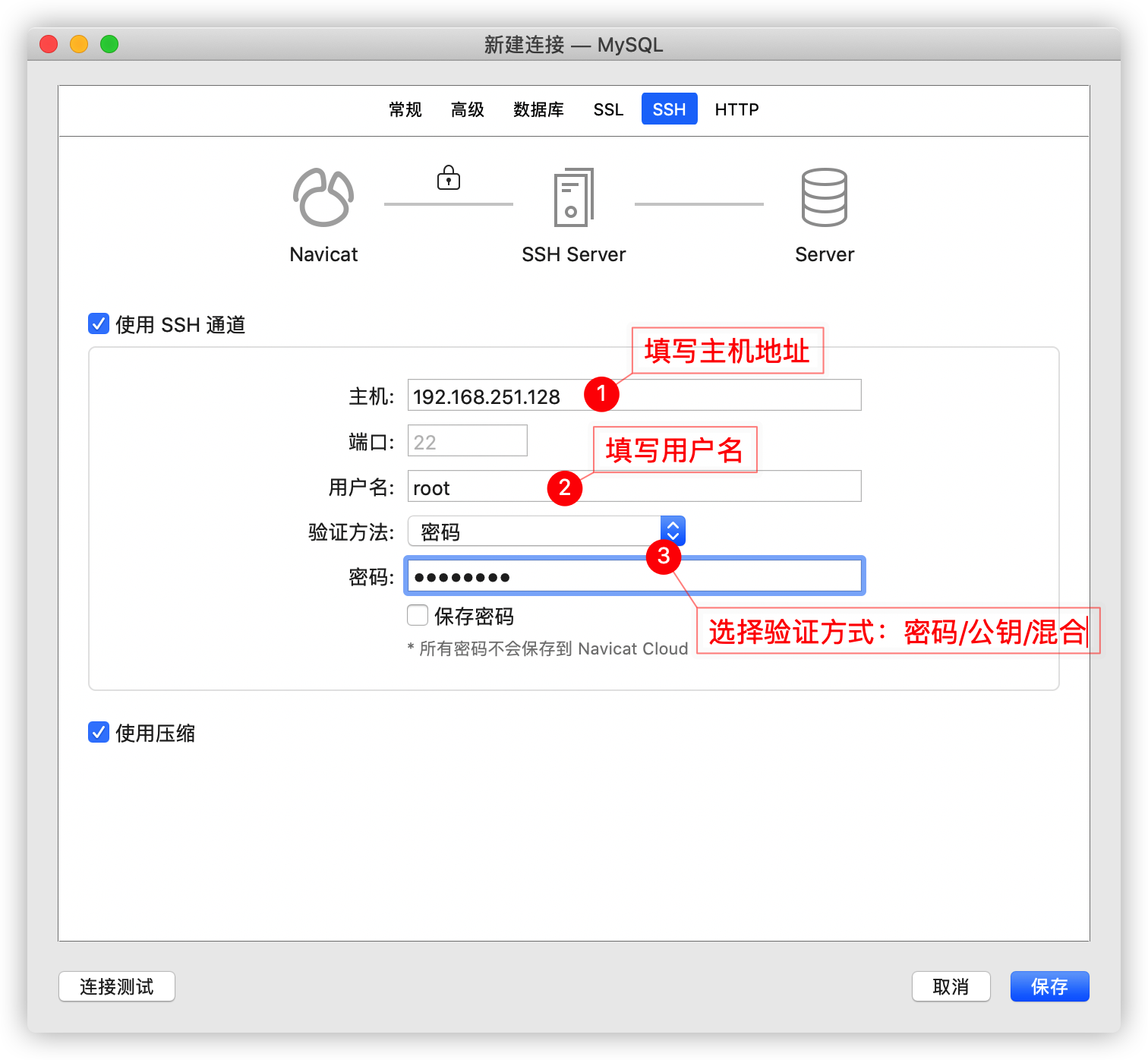1148x1060 pixels.
Task: Open the 验证方法 dropdown
Action: (x=547, y=531)
